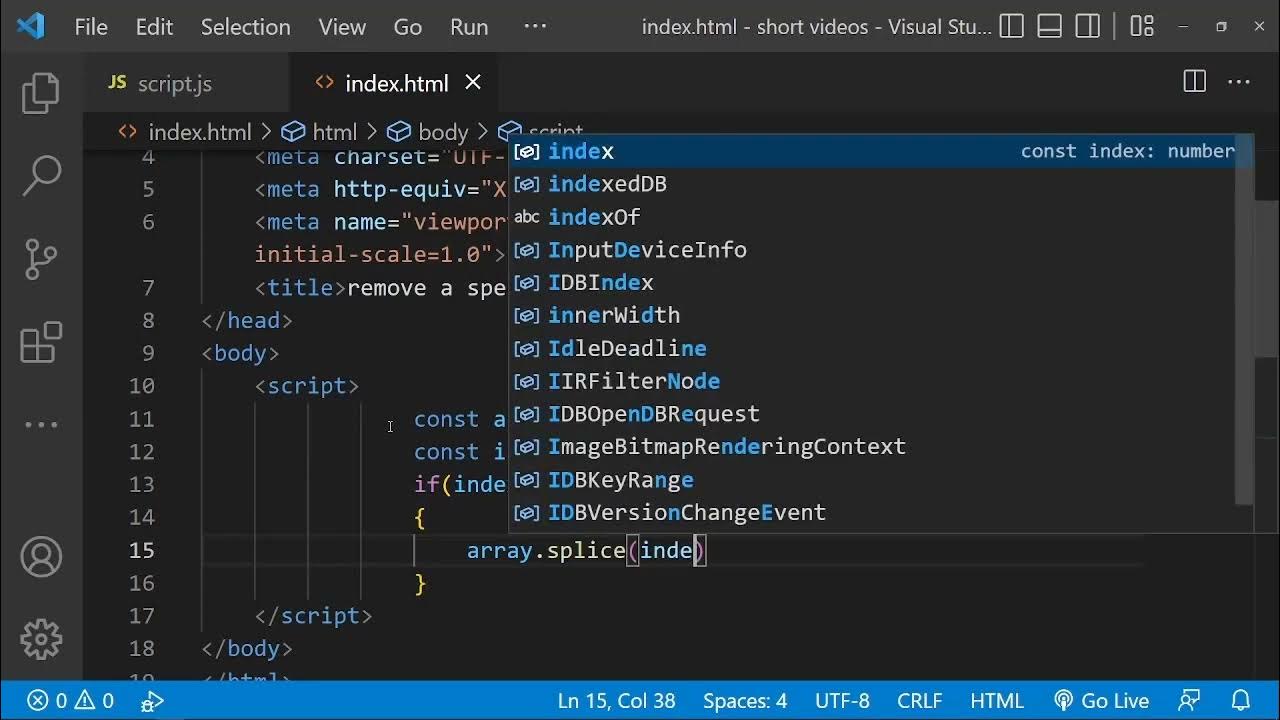Open the Selection menu

[245, 27]
